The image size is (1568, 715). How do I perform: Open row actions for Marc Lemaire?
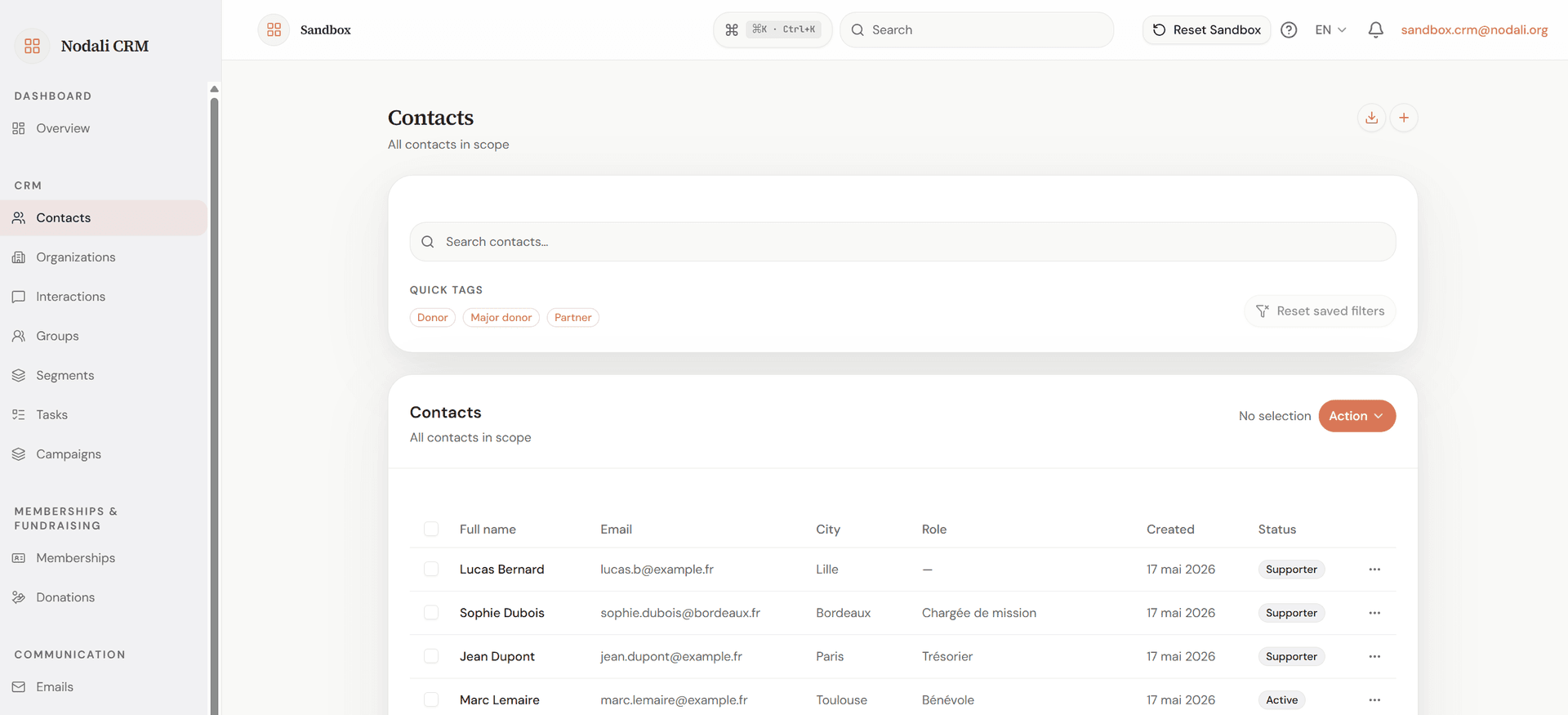[1374, 700]
